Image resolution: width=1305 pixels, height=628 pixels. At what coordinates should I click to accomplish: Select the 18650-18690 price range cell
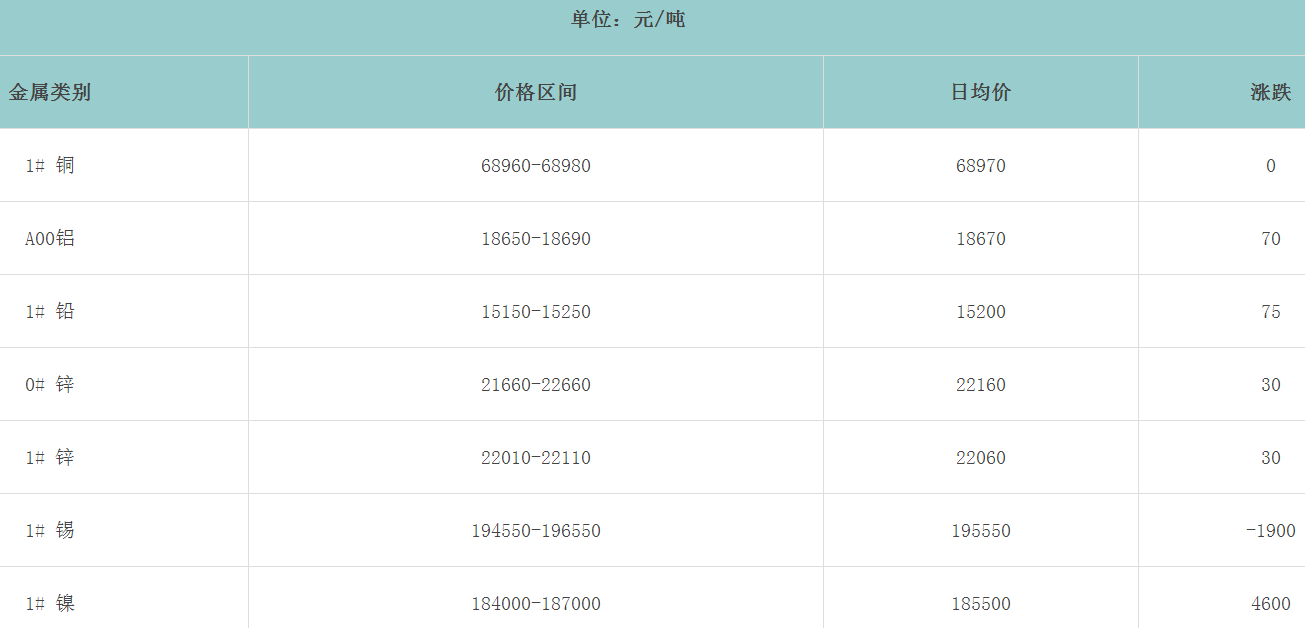[536, 239]
